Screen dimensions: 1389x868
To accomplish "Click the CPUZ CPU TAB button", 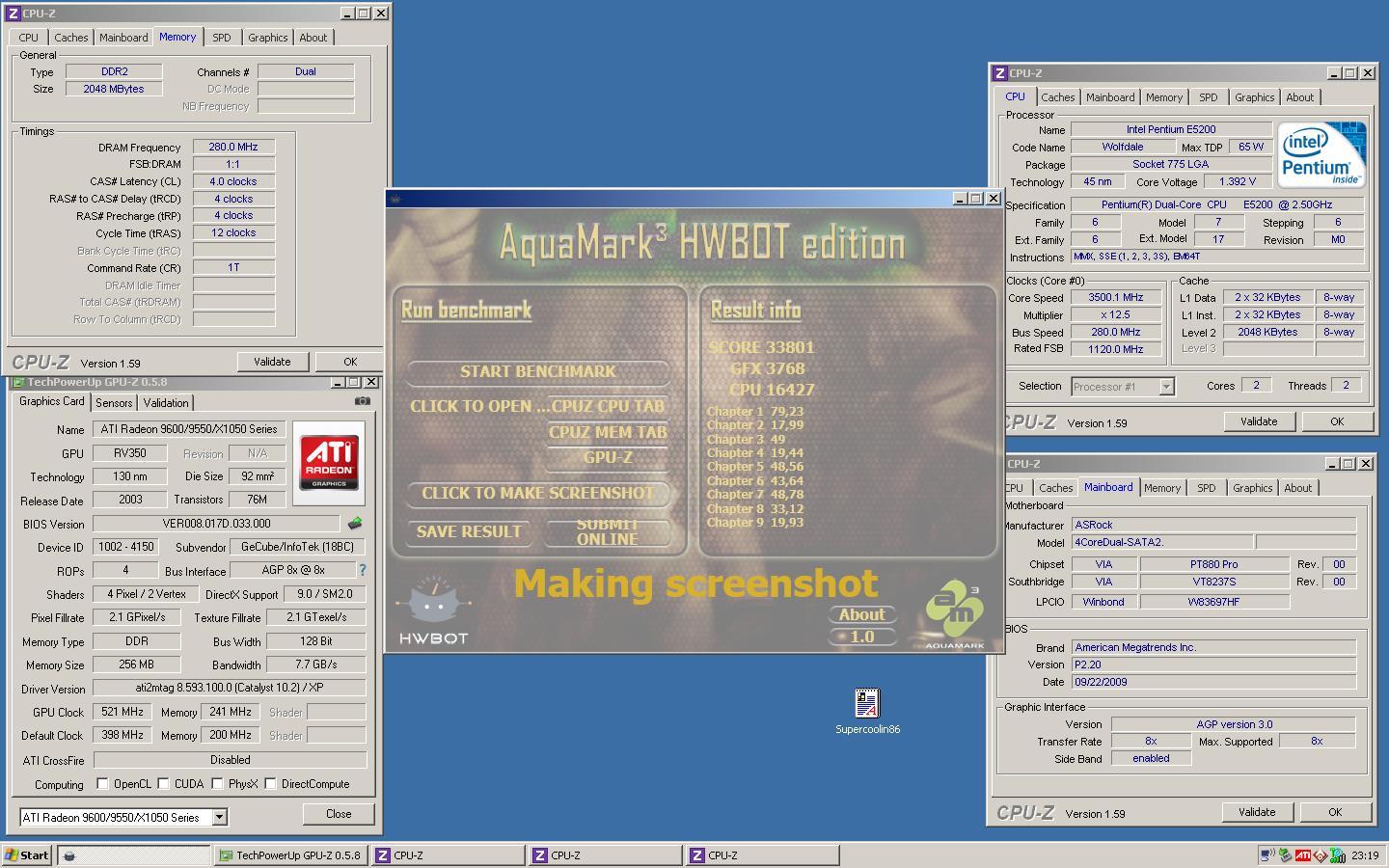I will tap(607, 406).
